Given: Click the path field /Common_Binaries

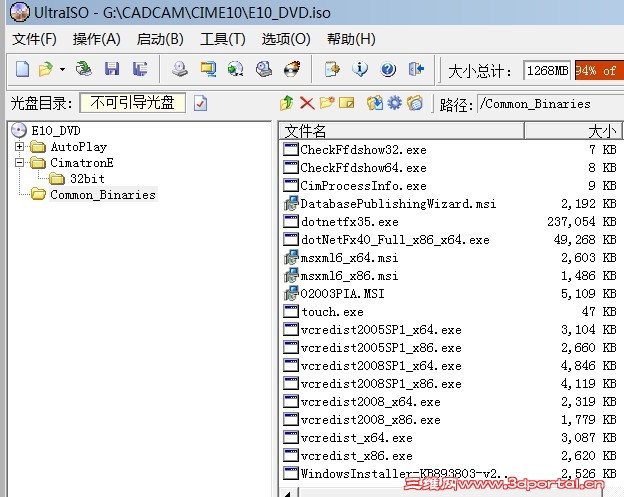Looking at the screenshot, I should [x=550, y=104].
